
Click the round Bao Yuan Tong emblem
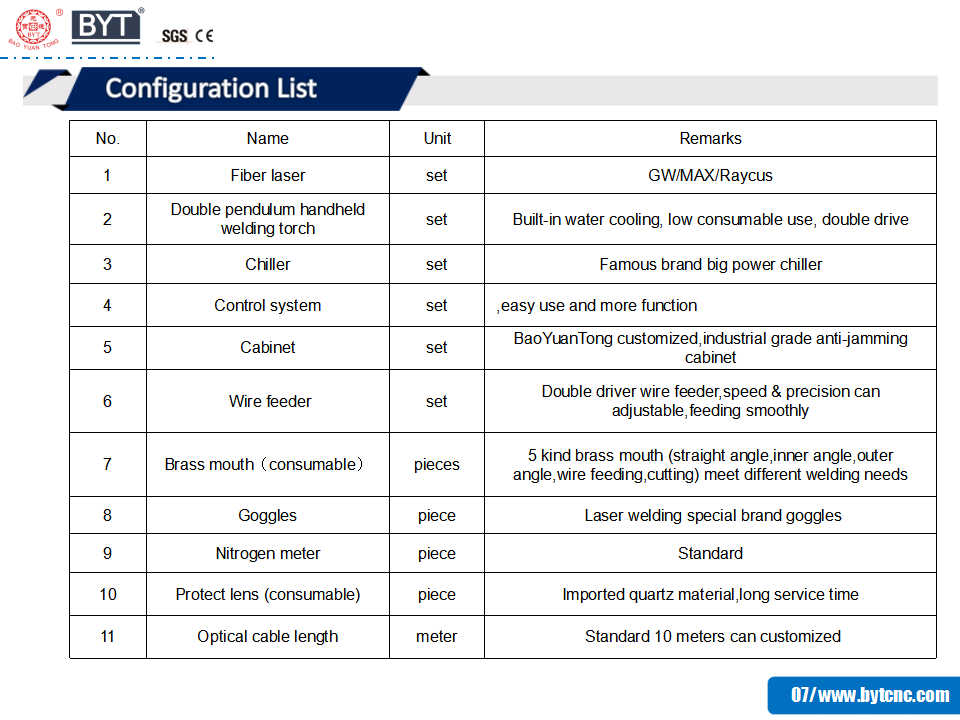[x=34, y=26]
